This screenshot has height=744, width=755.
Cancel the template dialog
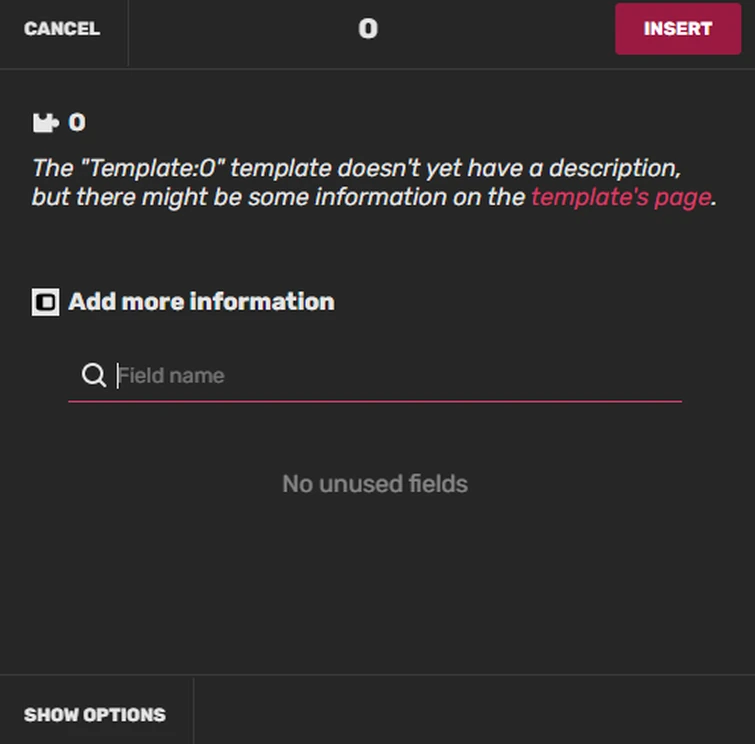(62, 29)
